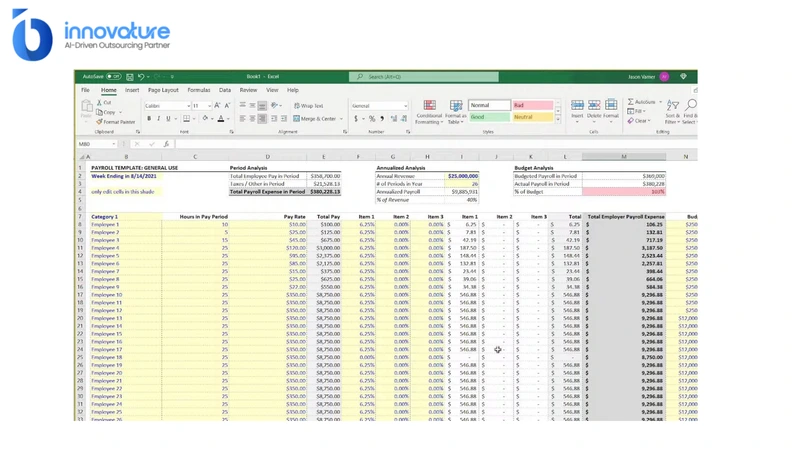Toggle Center horizontal alignment

pos(253,119)
